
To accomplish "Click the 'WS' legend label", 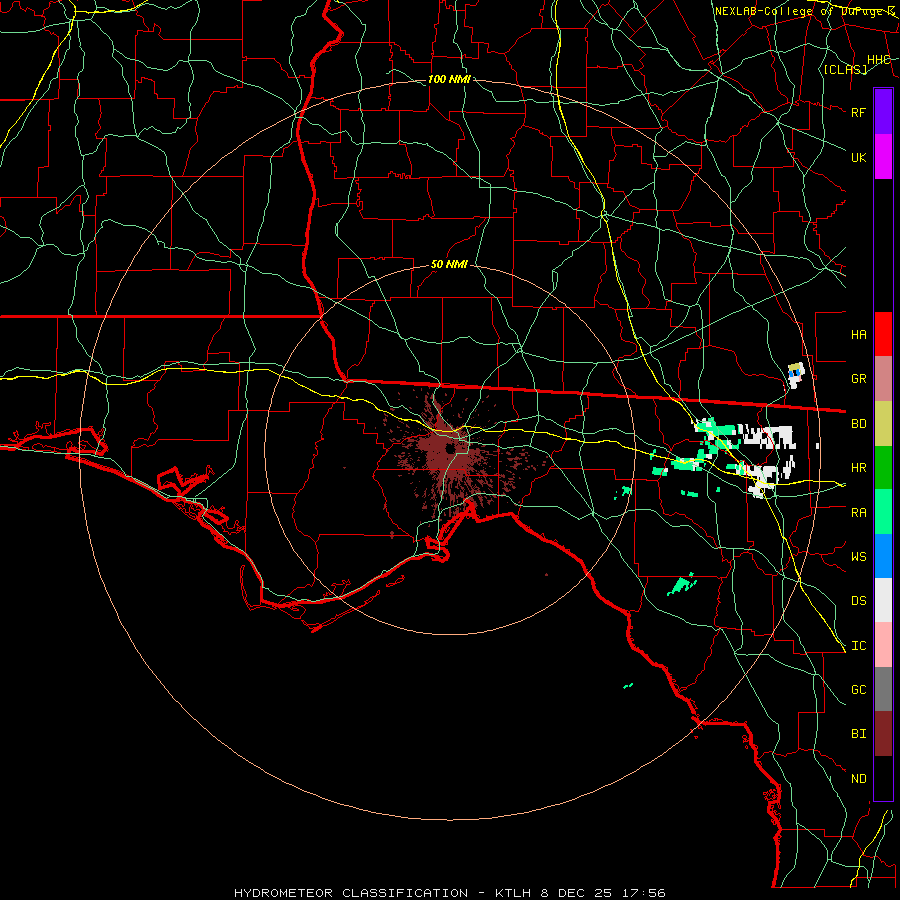I will tap(858, 557).
